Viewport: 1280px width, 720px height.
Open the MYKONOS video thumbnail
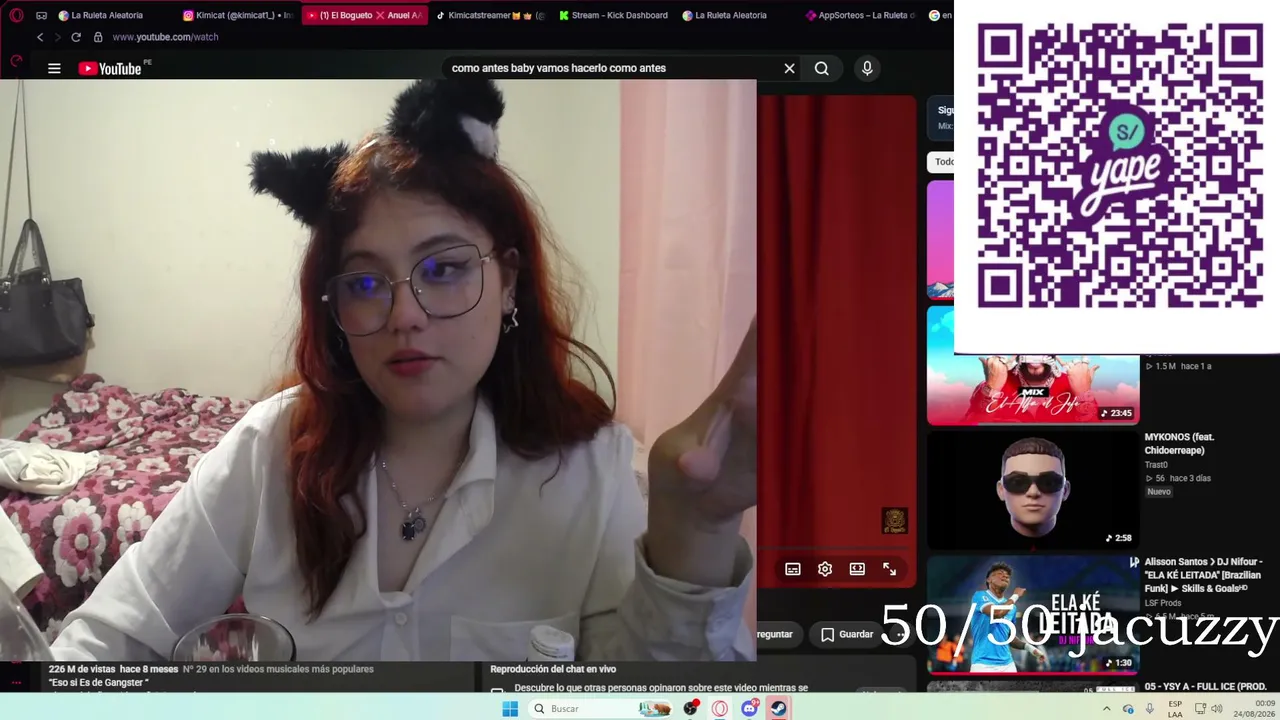1033,490
